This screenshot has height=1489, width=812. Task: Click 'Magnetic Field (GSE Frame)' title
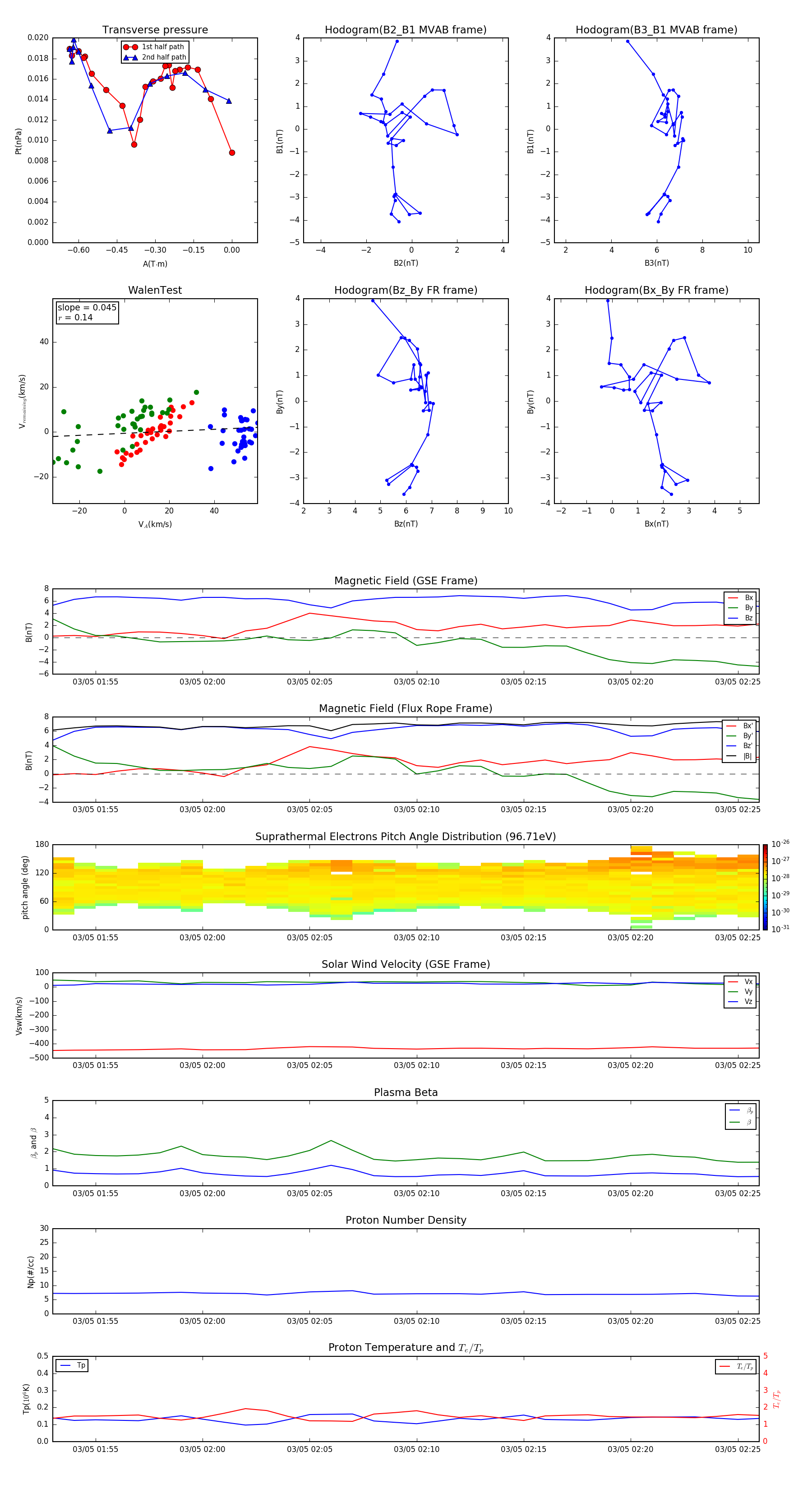pyautogui.click(x=406, y=581)
